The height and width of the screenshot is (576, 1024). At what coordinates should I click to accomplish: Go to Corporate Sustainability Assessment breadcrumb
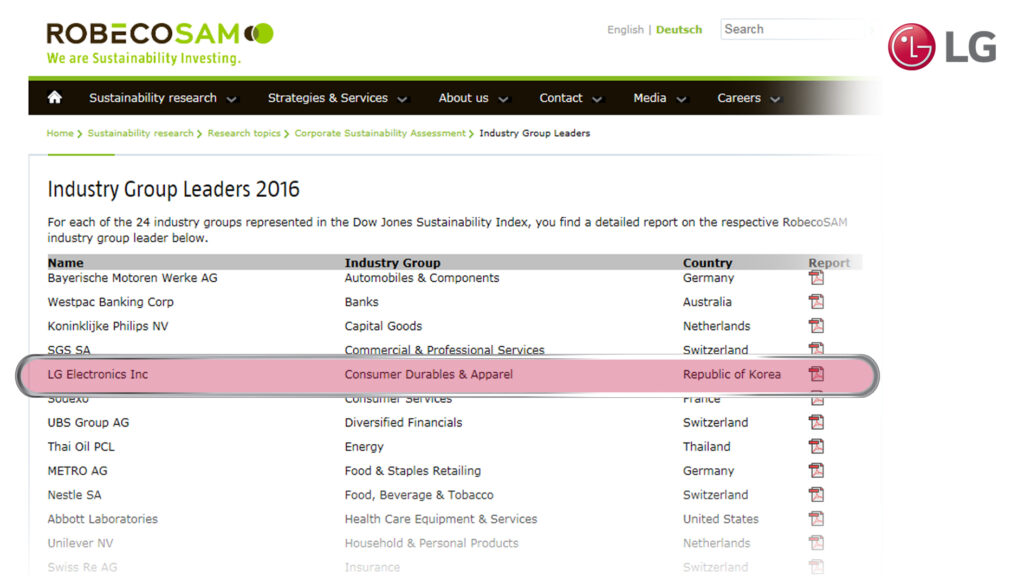click(x=380, y=133)
